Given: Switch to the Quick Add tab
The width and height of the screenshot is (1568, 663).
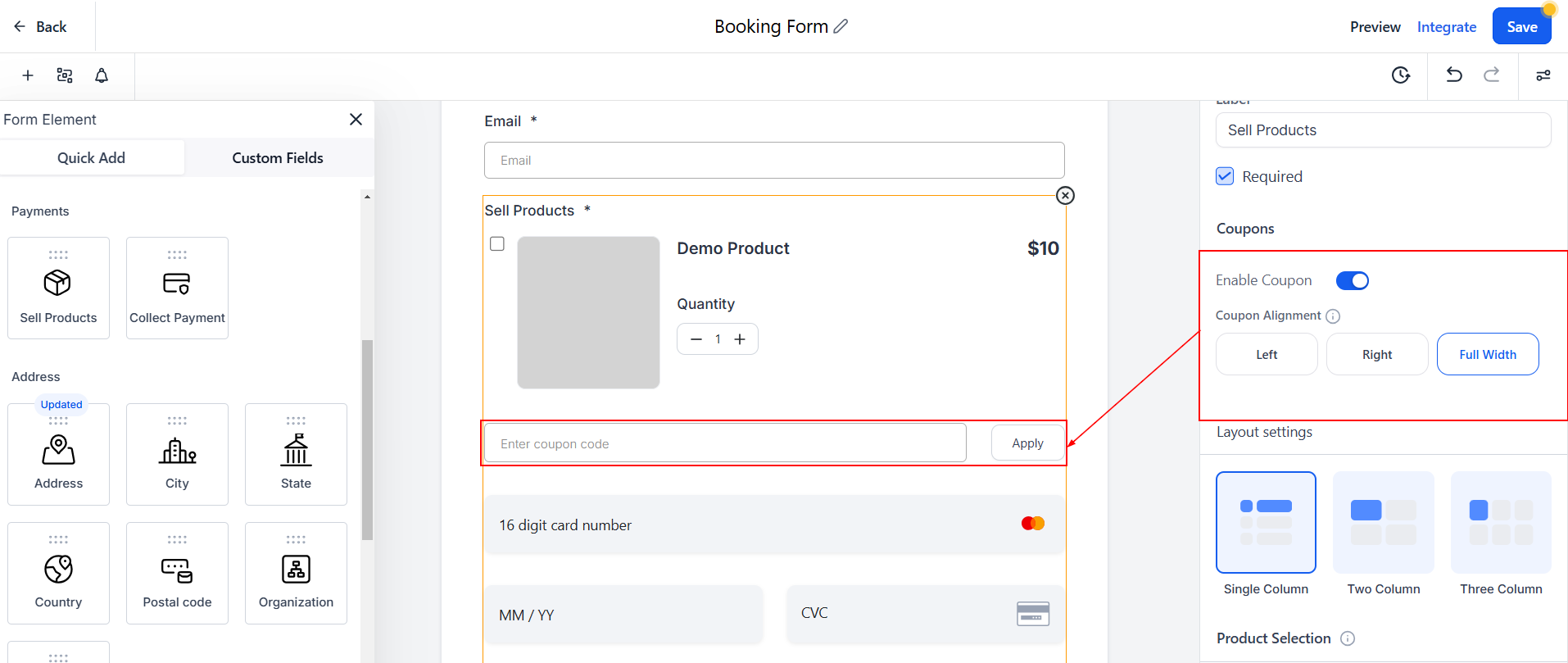Looking at the screenshot, I should (x=91, y=158).
